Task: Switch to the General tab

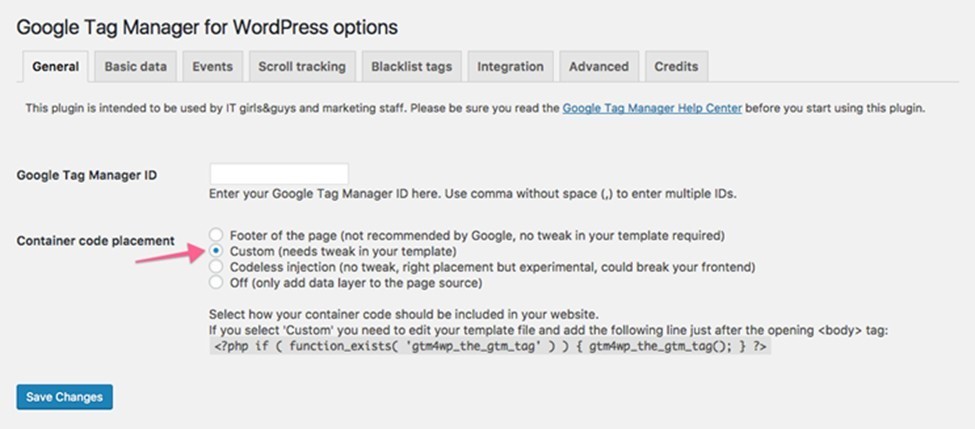Action: [55, 67]
